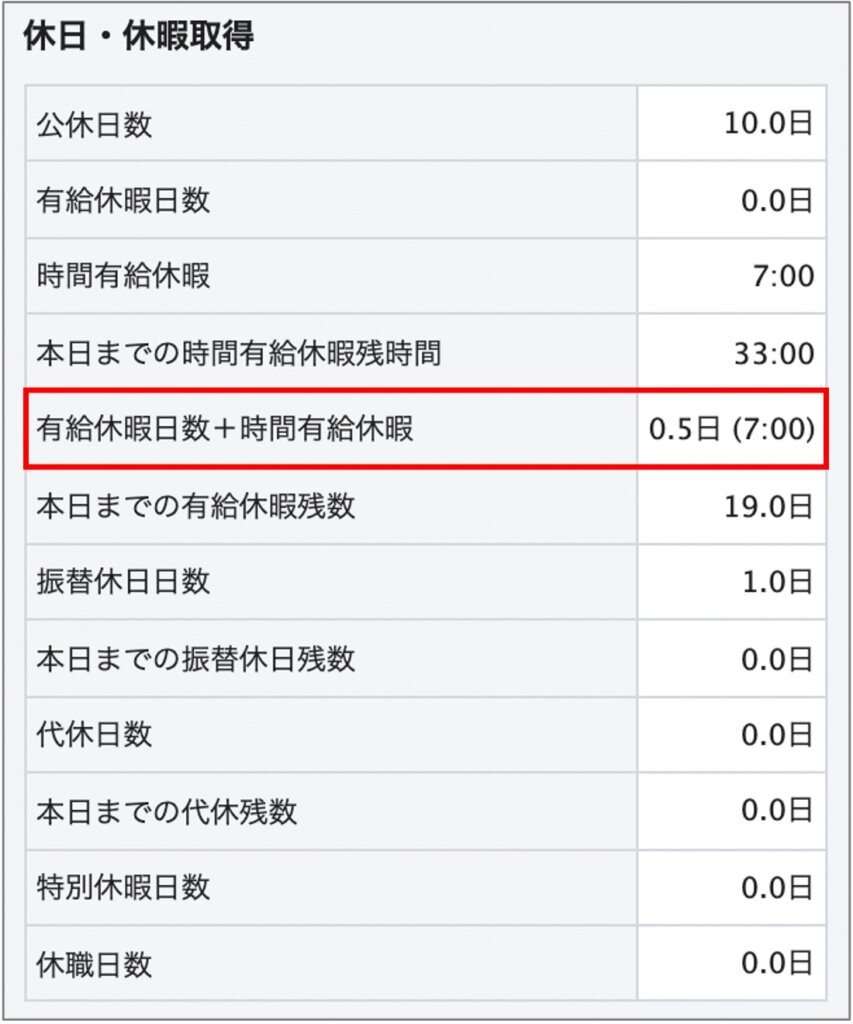Select the 本日までの振替休日残数 label
The height and width of the screenshot is (1024, 853).
pos(195,659)
